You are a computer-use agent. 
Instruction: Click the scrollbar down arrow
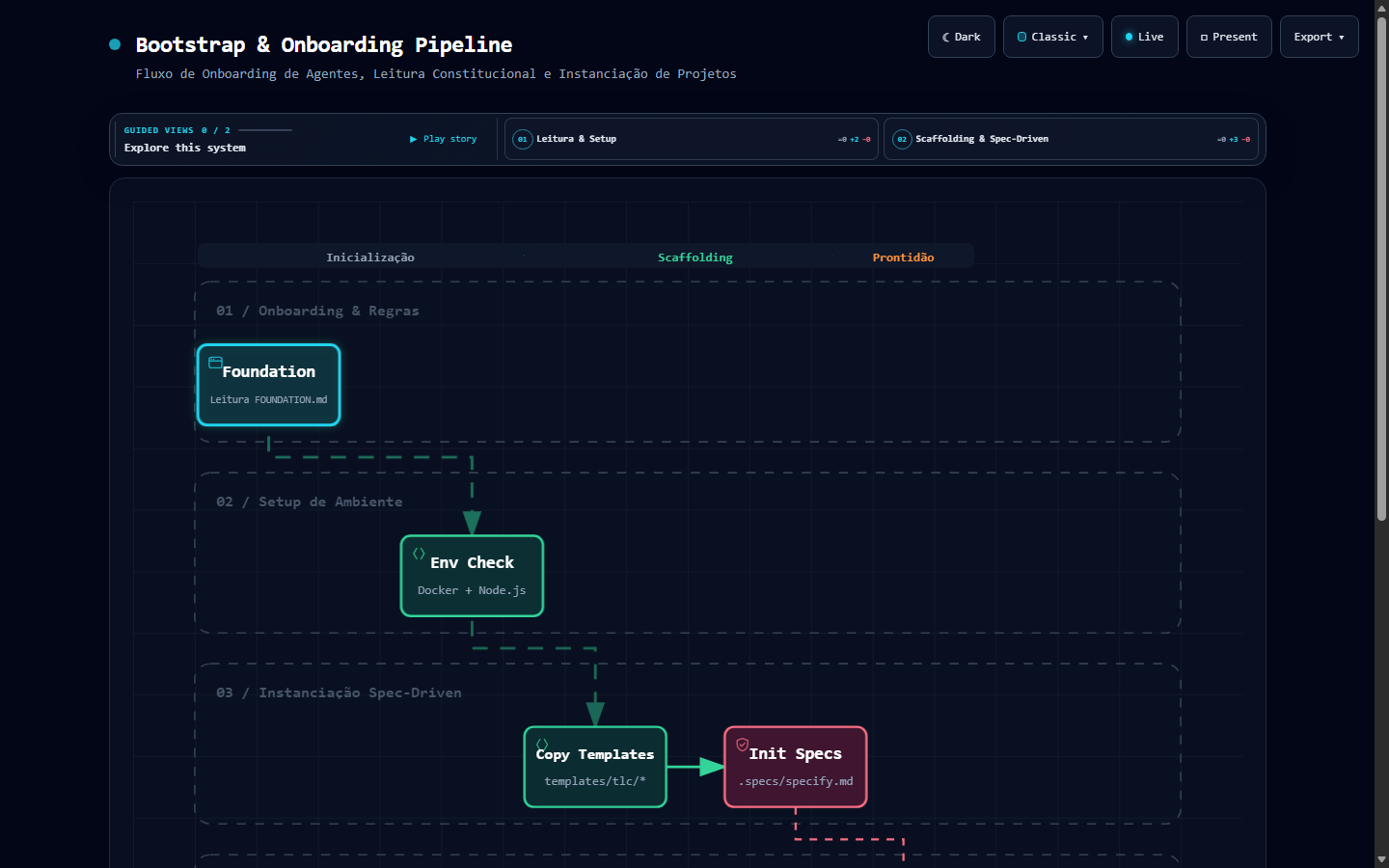pos(1381,859)
